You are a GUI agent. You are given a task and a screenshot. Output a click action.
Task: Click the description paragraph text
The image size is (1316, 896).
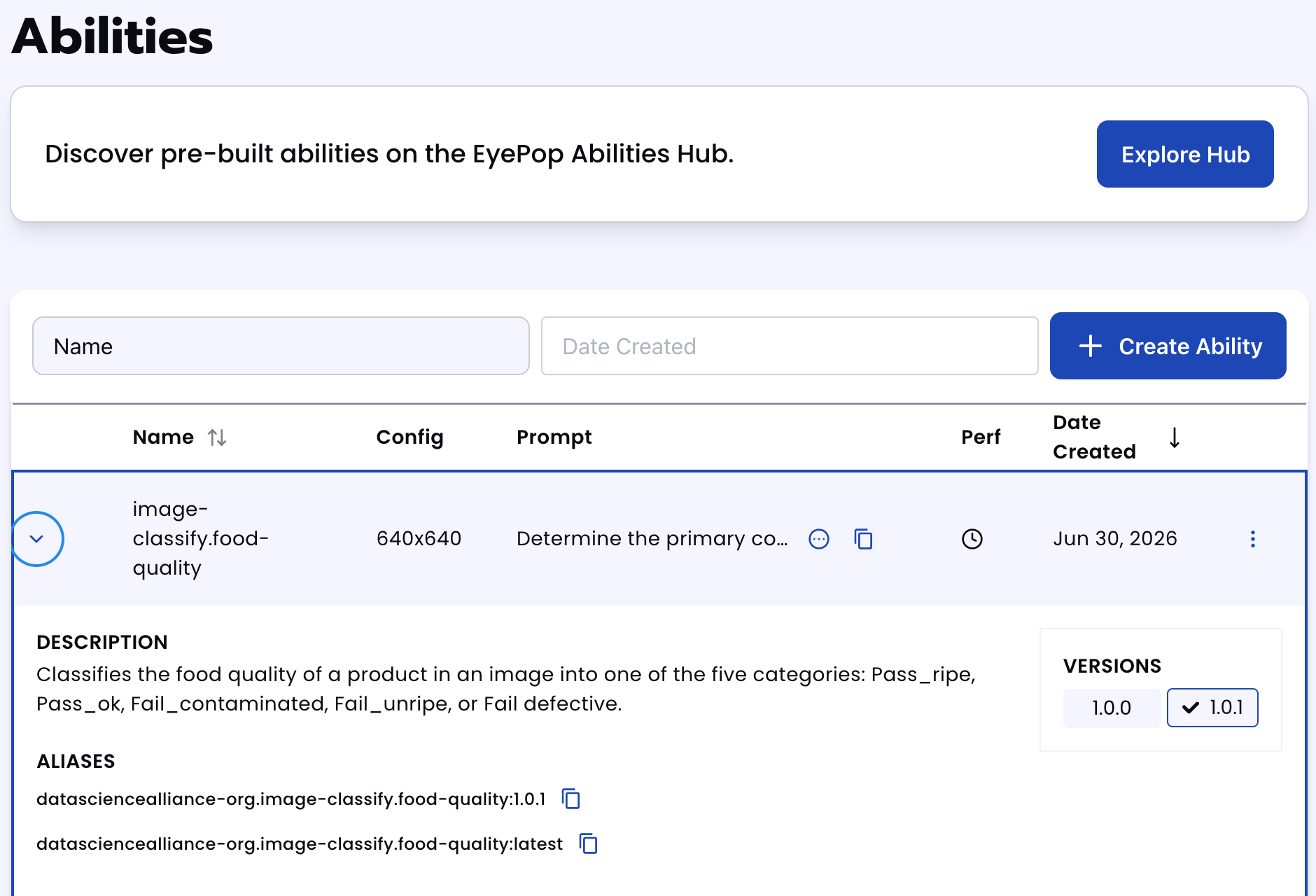point(505,689)
